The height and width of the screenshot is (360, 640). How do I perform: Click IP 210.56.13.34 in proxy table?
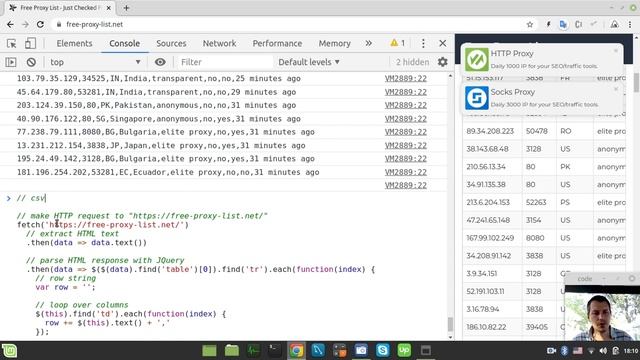pos(486,167)
